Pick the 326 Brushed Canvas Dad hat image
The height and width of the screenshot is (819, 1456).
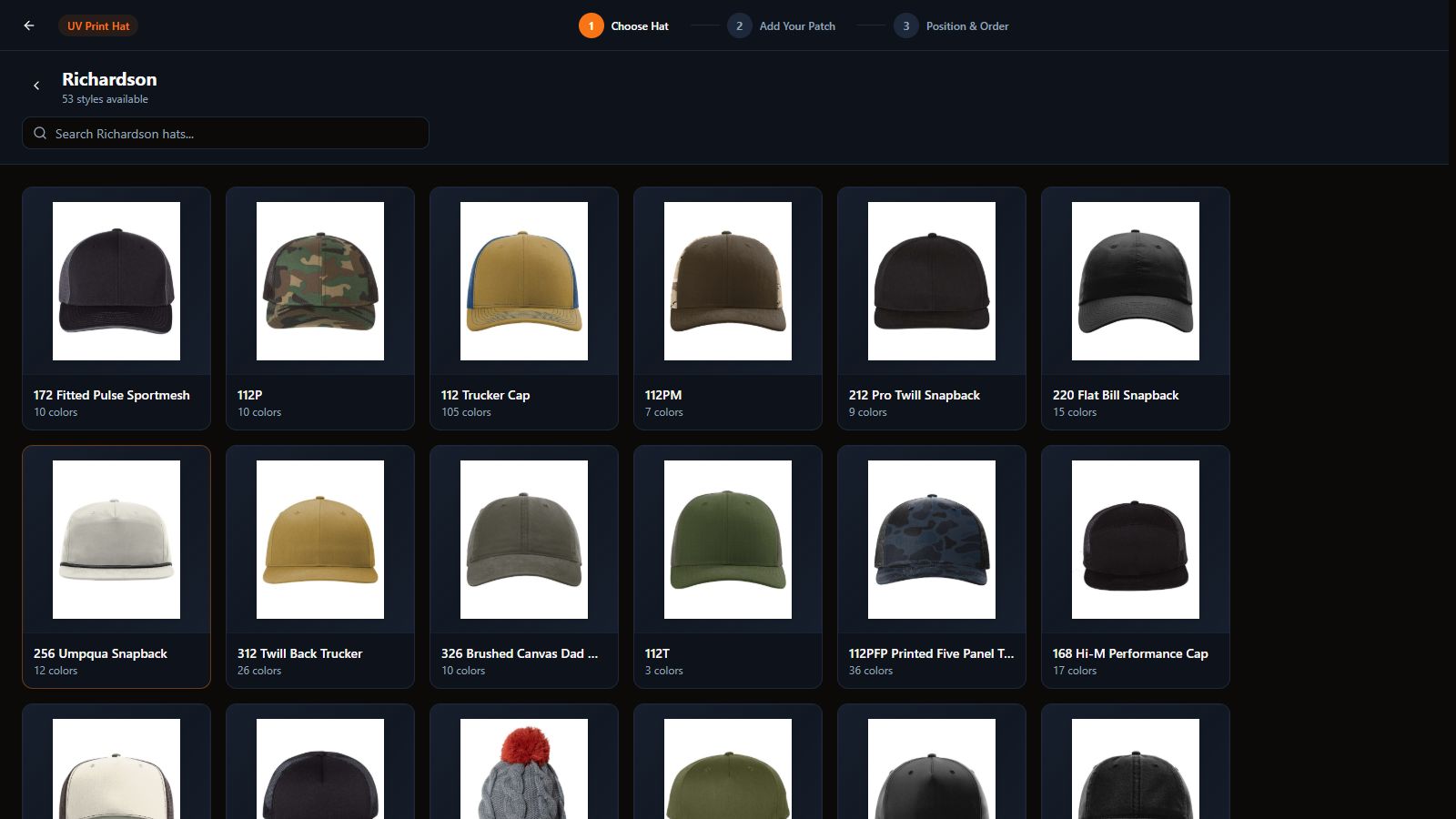(524, 540)
